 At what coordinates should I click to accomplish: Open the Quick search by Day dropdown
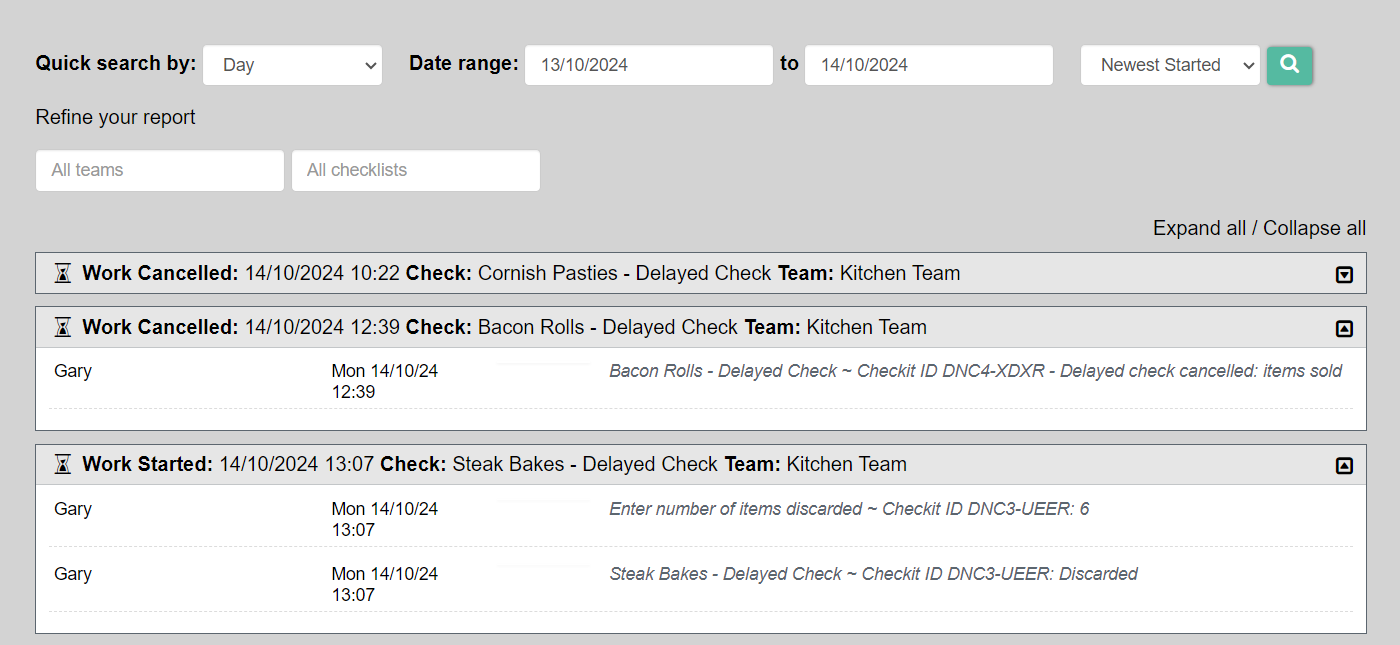[x=292, y=65]
